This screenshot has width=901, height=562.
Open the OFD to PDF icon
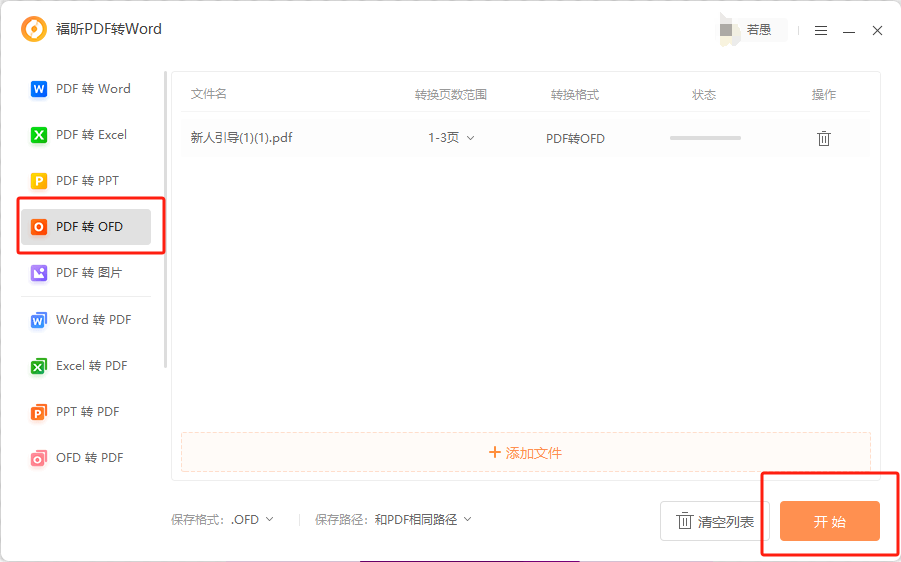(x=39, y=458)
